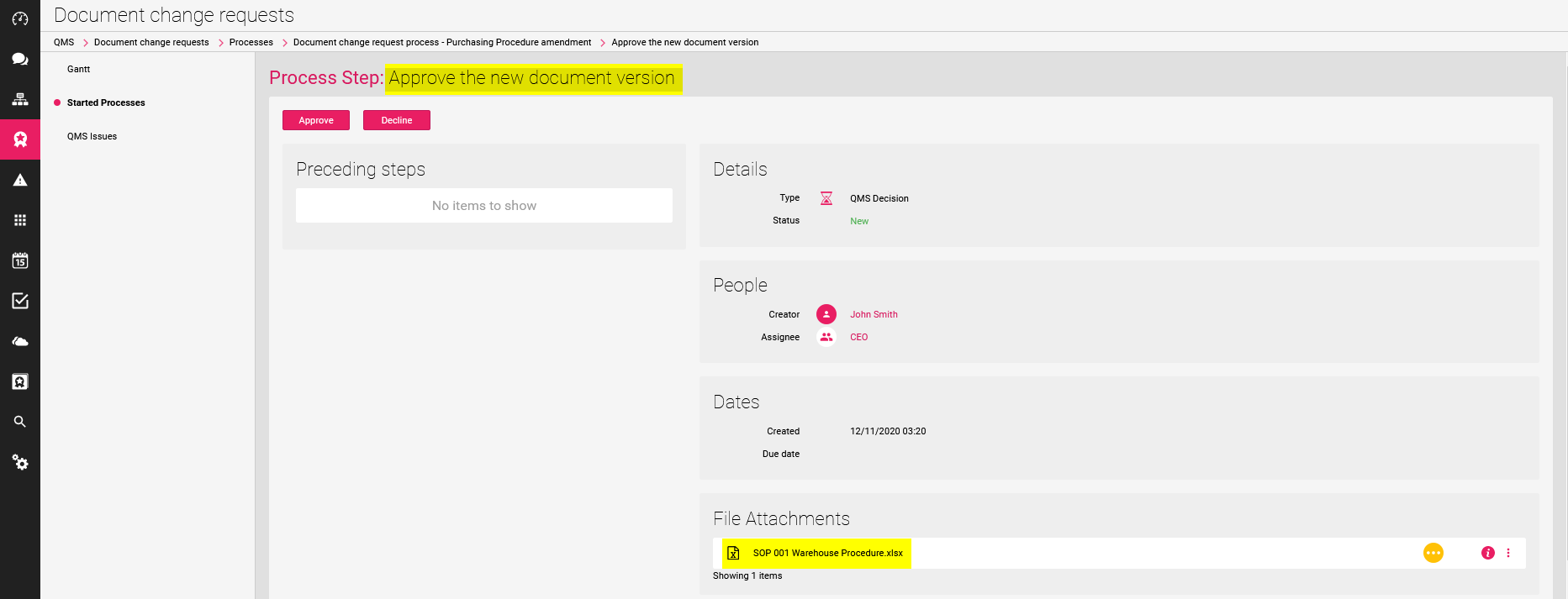Click the search magnifier sidebar icon
The image size is (1568, 599).
[x=20, y=422]
